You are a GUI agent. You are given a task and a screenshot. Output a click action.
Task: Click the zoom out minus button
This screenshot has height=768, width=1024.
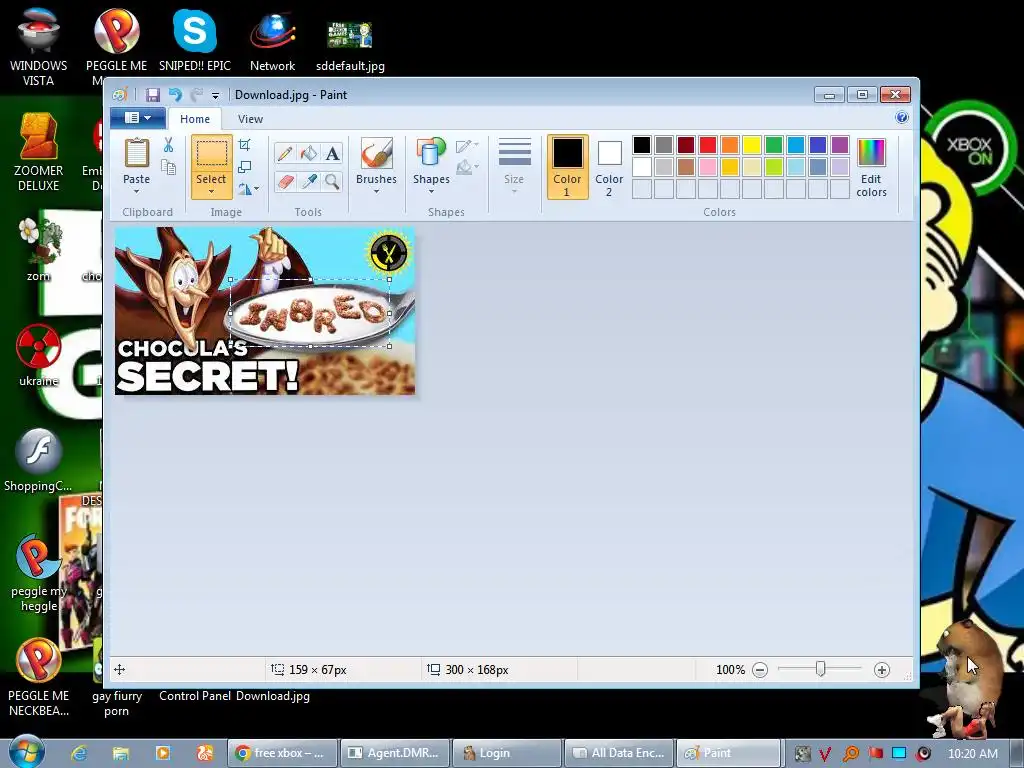click(x=760, y=669)
